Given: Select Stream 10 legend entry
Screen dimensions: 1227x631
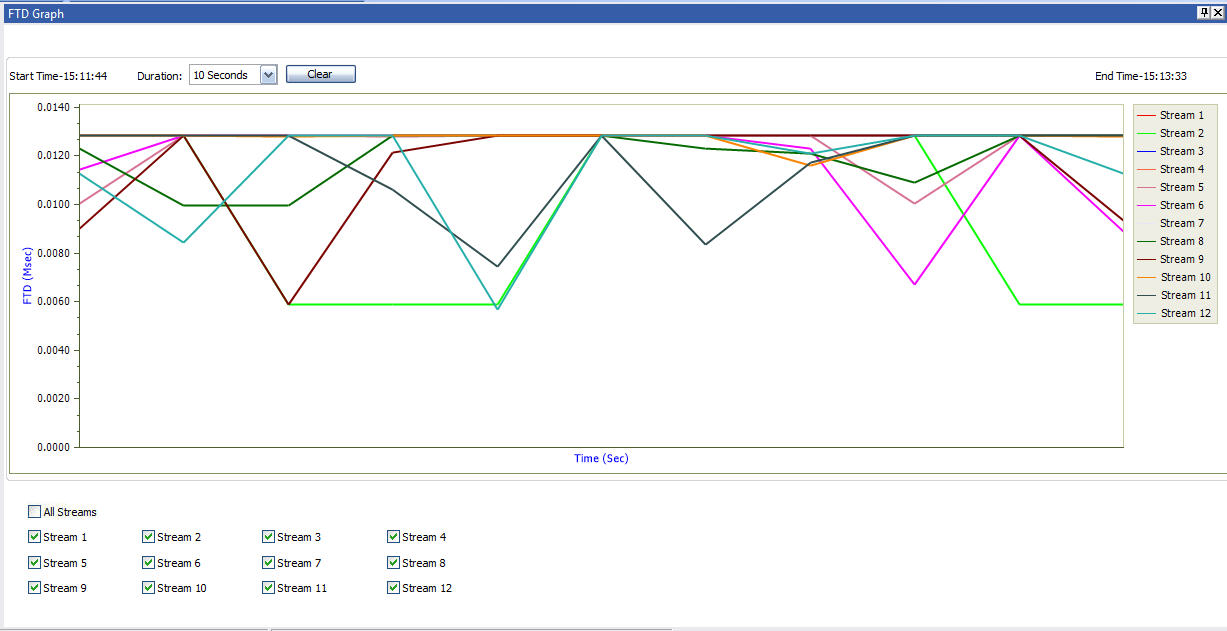Looking at the screenshot, I should (1176, 277).
